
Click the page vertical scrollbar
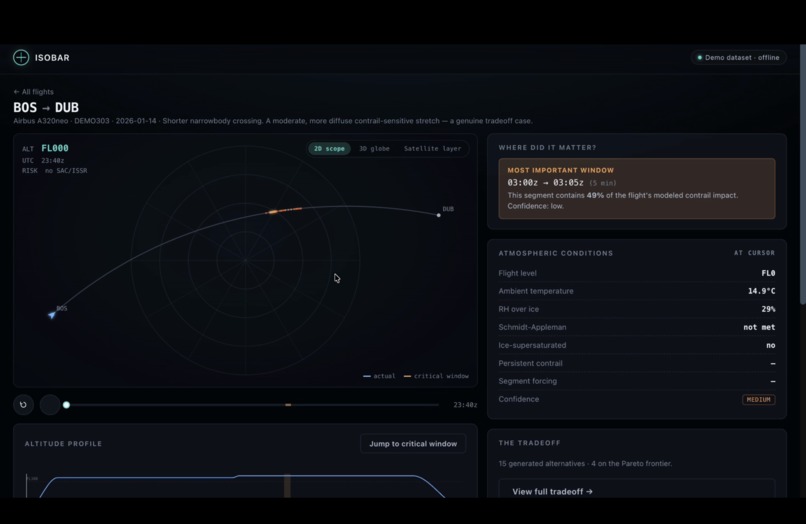point(802,175)
